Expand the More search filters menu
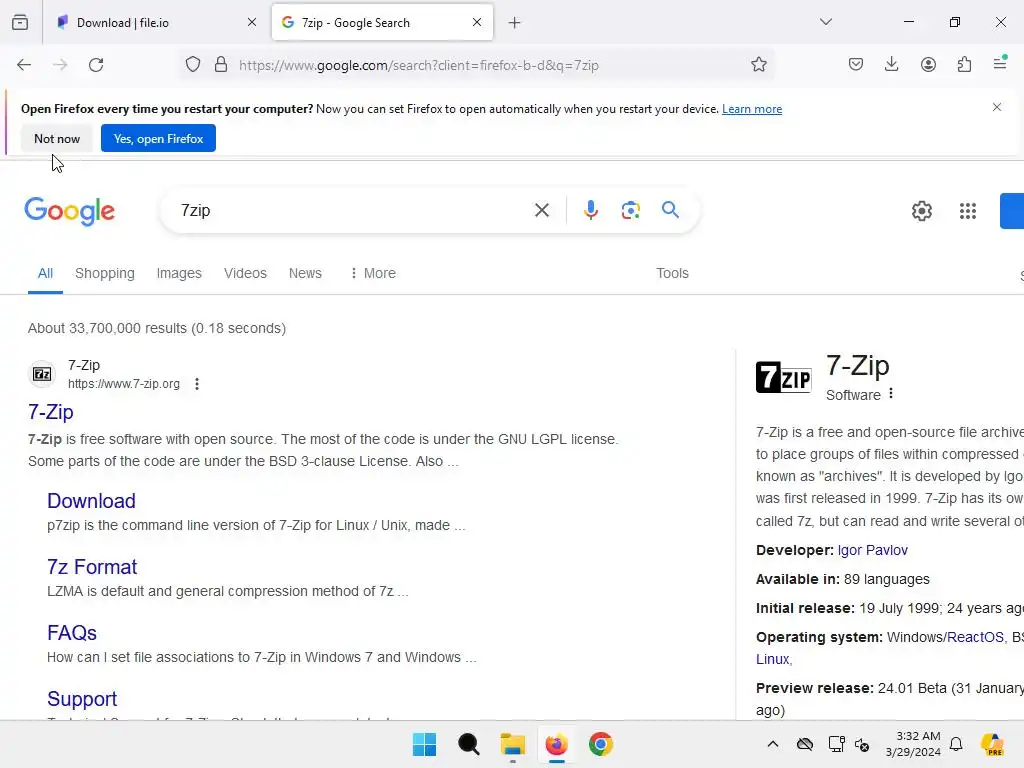 (x=373, y=273)
